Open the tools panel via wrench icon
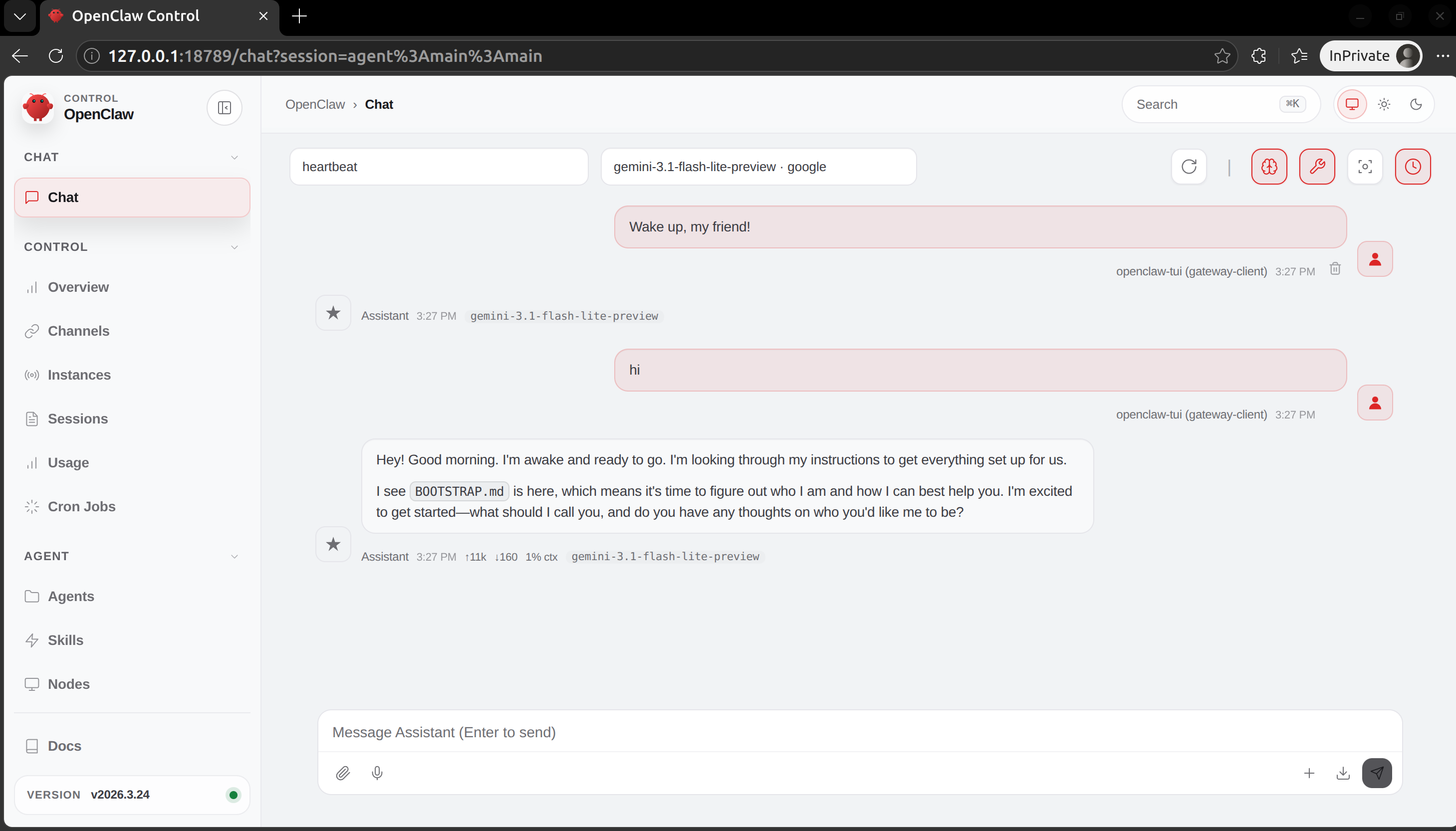1456x831 pixels. [1317, 166]
